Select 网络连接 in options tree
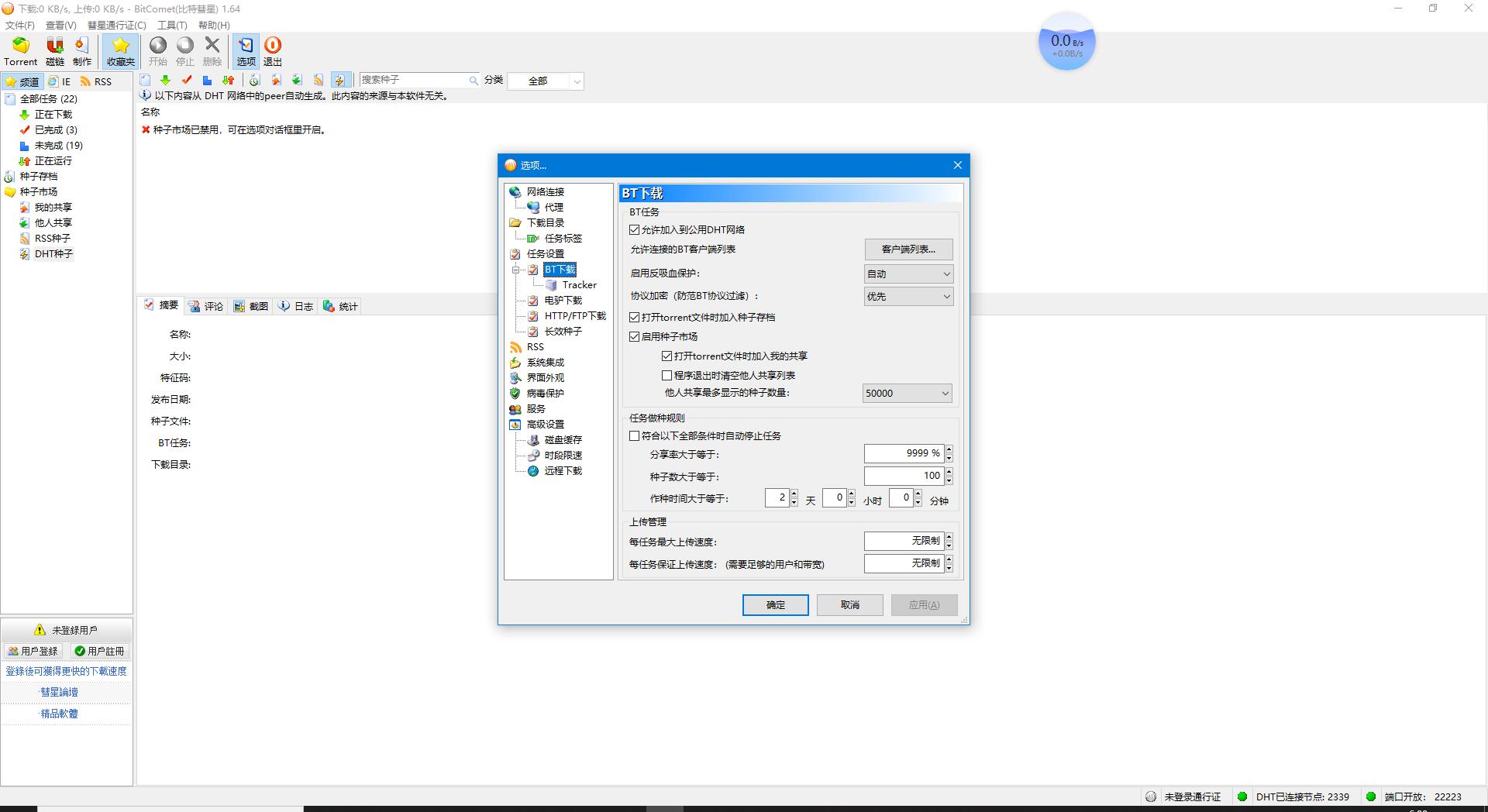Screen dimensions: 1488x812 click(x=546, y=191)
